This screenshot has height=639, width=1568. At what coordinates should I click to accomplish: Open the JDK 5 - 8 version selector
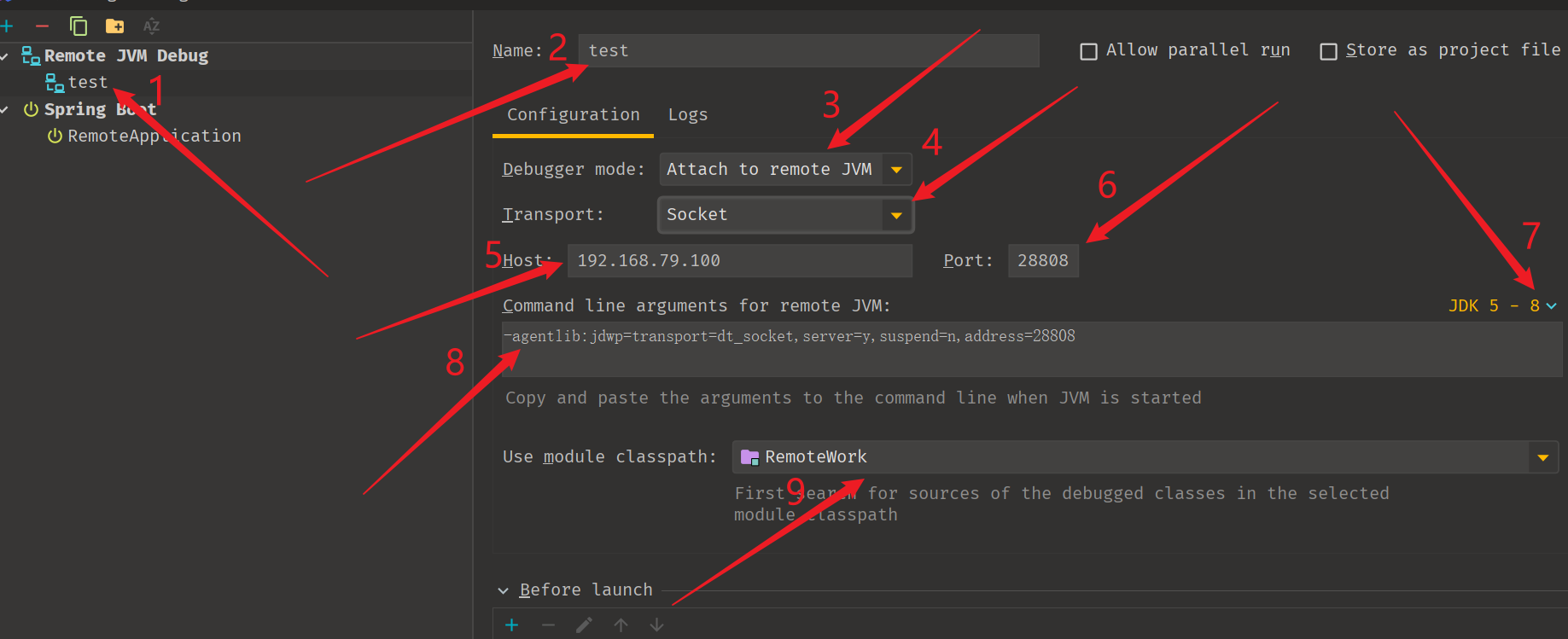pyautogui.click(x=1502, y=305)
